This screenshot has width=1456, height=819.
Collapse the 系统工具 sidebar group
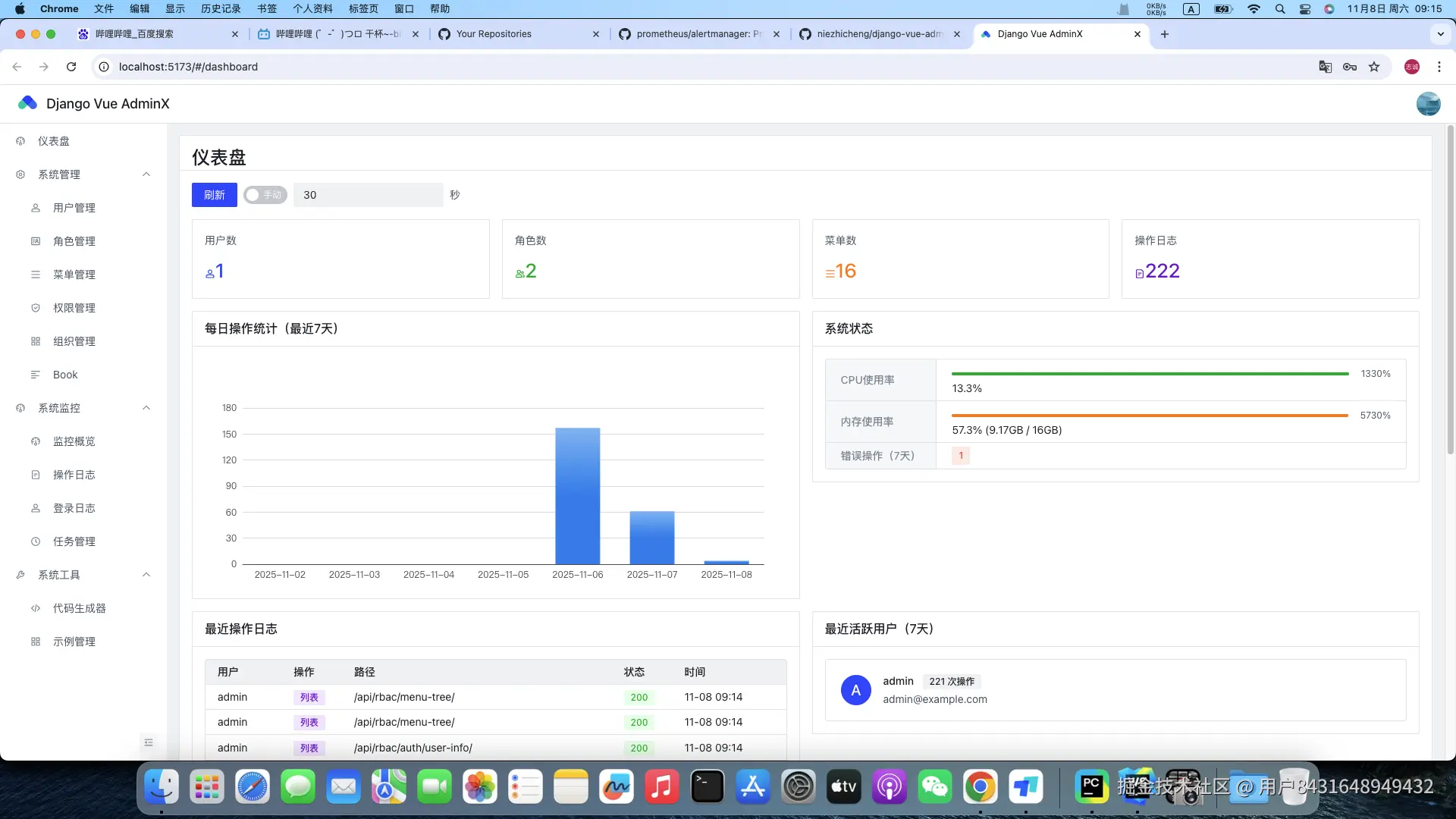click(146, 575)
